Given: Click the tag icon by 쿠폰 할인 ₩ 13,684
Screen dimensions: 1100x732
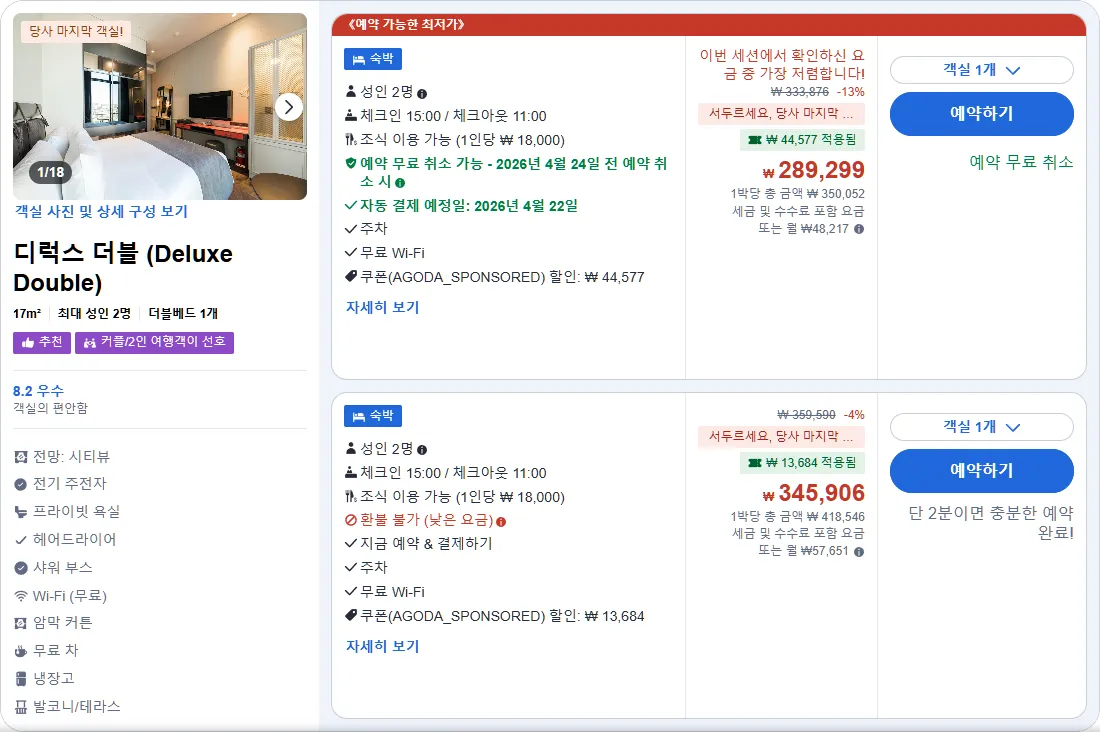Looking at the screenshot, I should (x=351, y=615).
